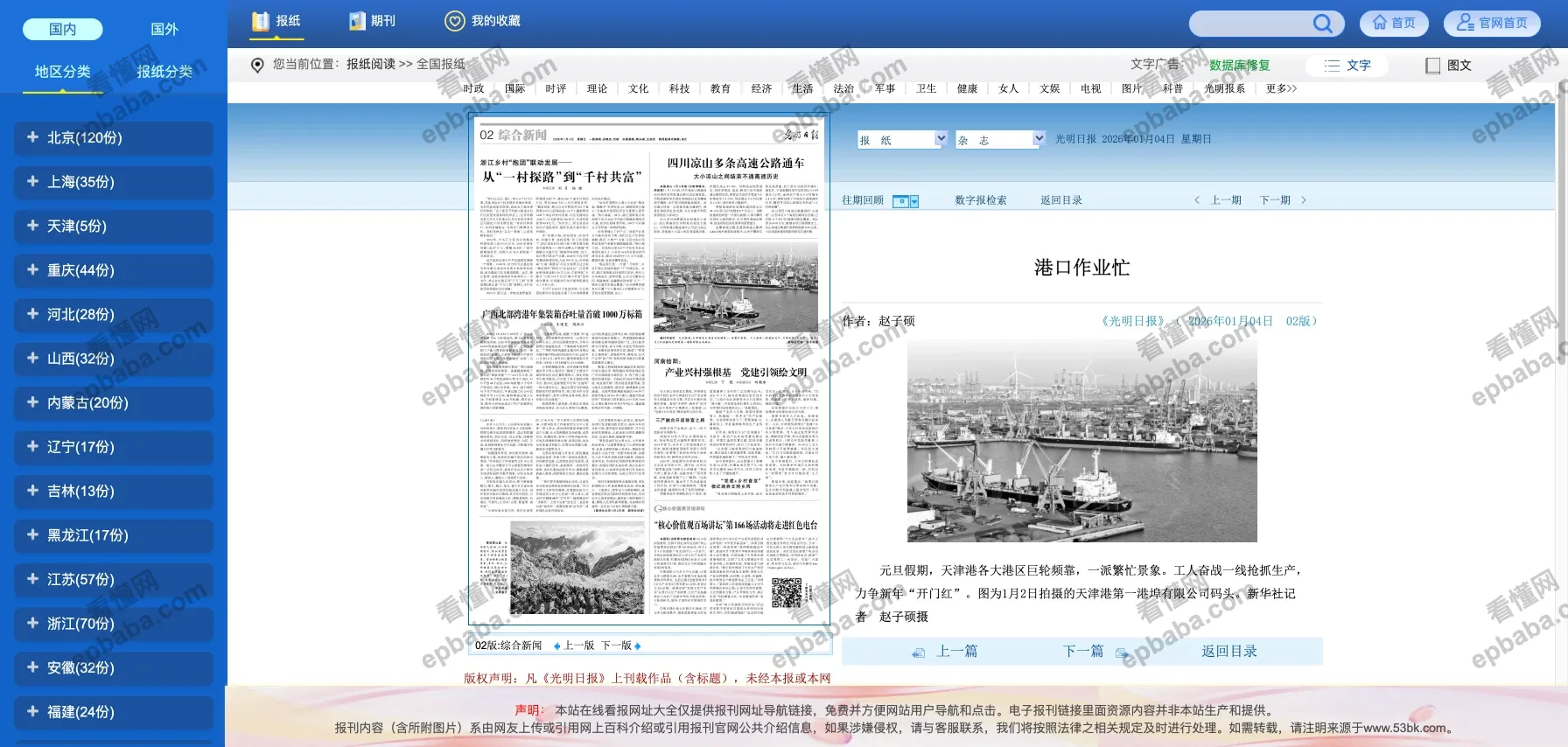Screen dimensions: 1568x747
Task: Expand 内蒙古(20份) region
Action: 114,403
